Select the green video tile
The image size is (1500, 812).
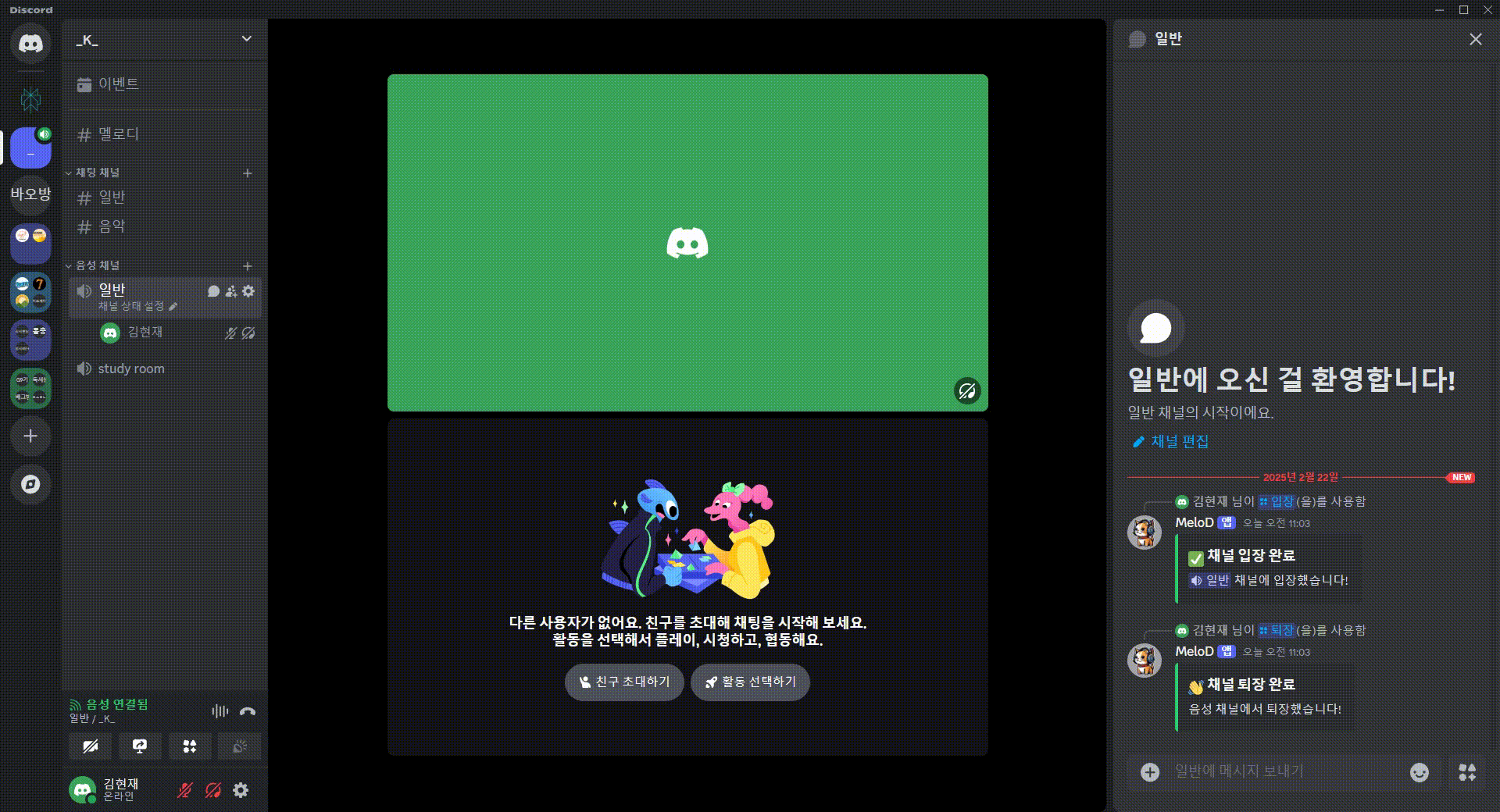point(687,243)
